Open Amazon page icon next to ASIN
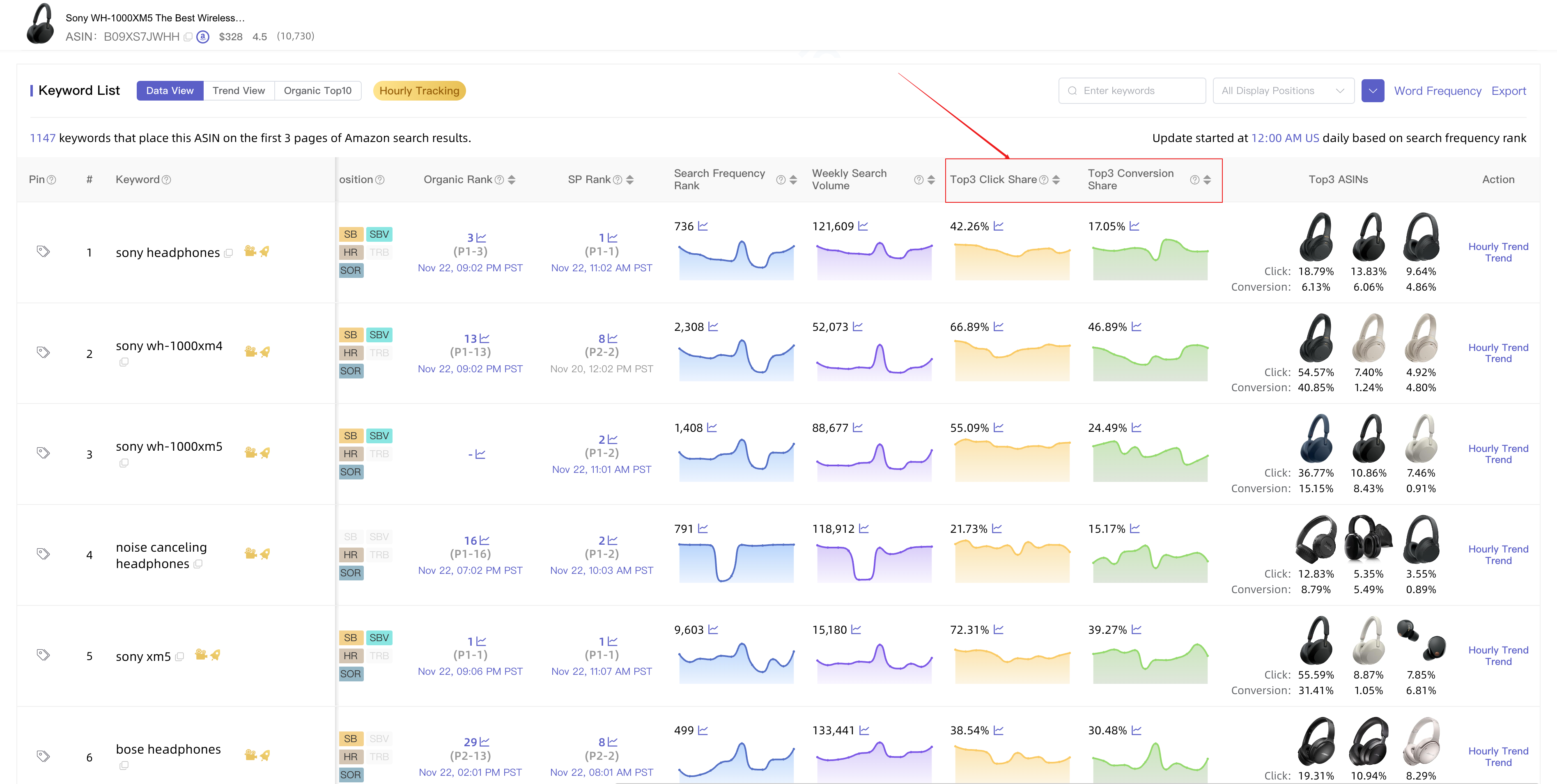1557x784 pixels. [x=203, y=37]
